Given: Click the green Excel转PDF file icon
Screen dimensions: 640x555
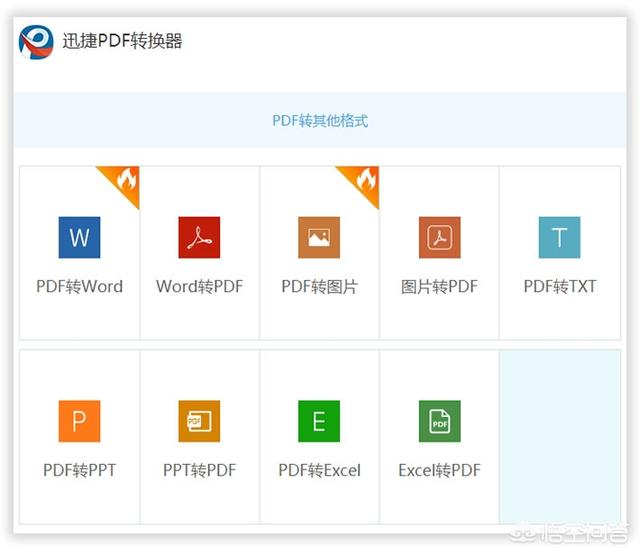Looking at the screenshot, I should coord(439,421).
